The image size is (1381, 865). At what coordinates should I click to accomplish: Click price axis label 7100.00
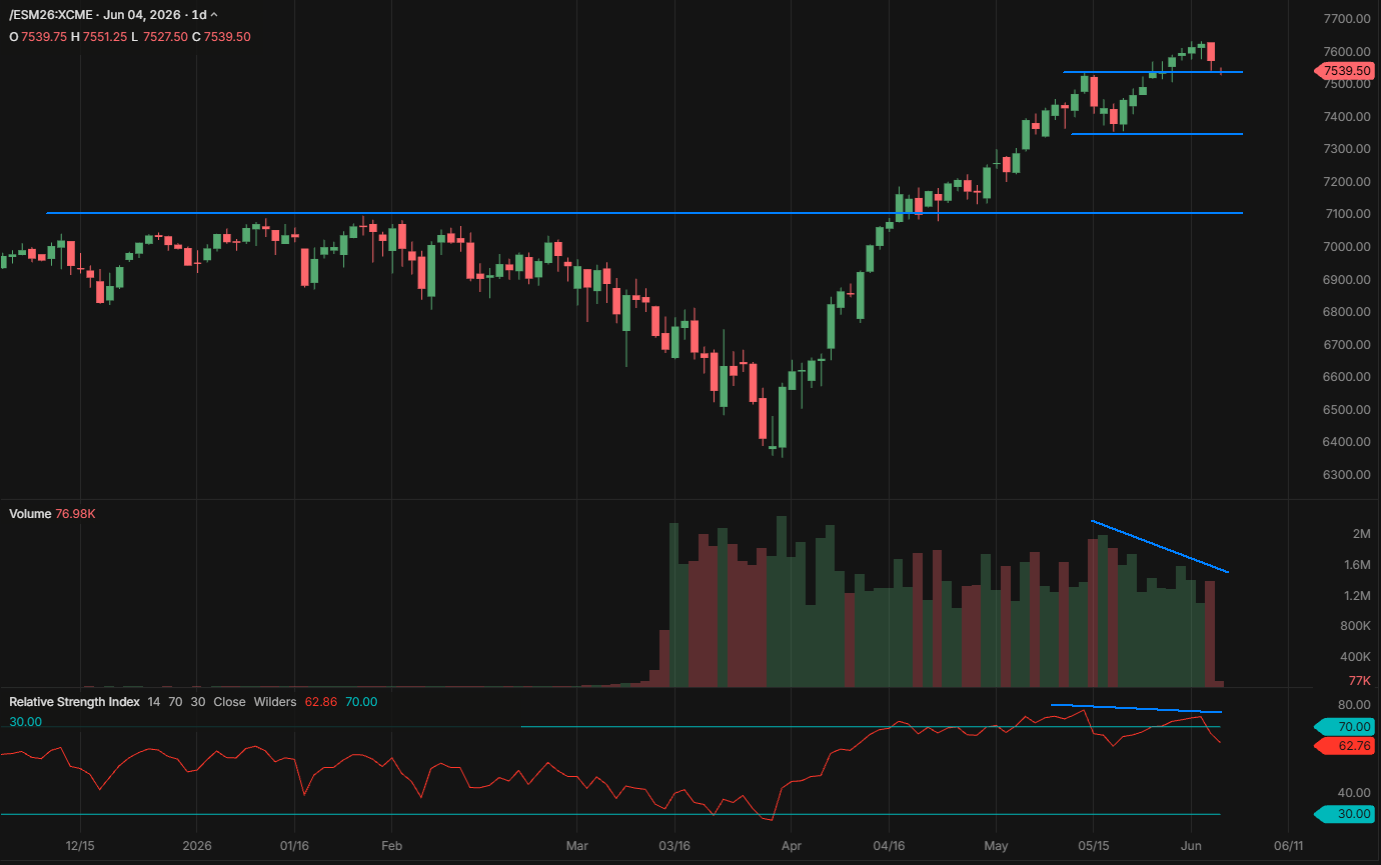(x=1346, y=214)
